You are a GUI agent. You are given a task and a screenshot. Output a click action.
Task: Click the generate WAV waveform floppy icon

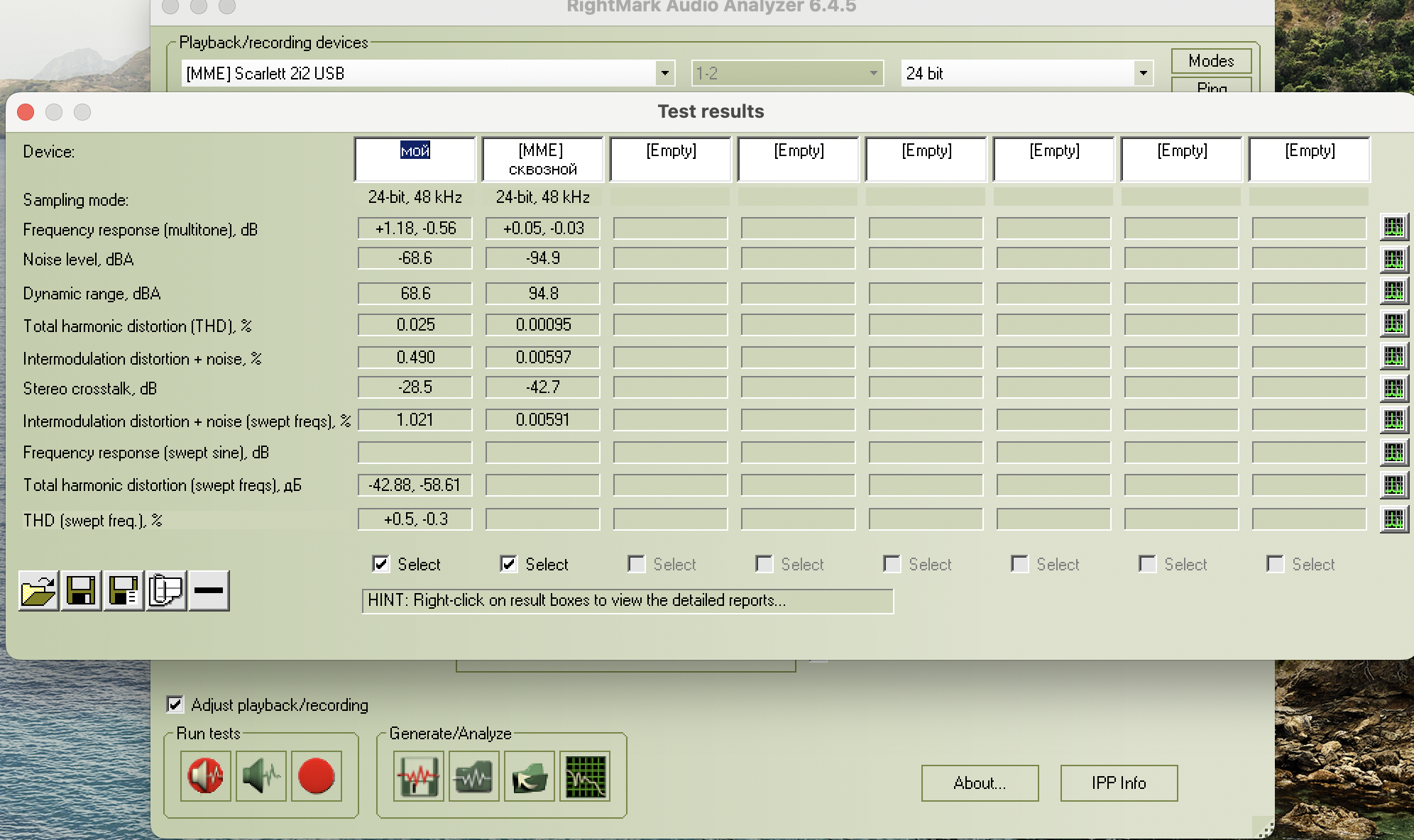(x=419, y=775)
